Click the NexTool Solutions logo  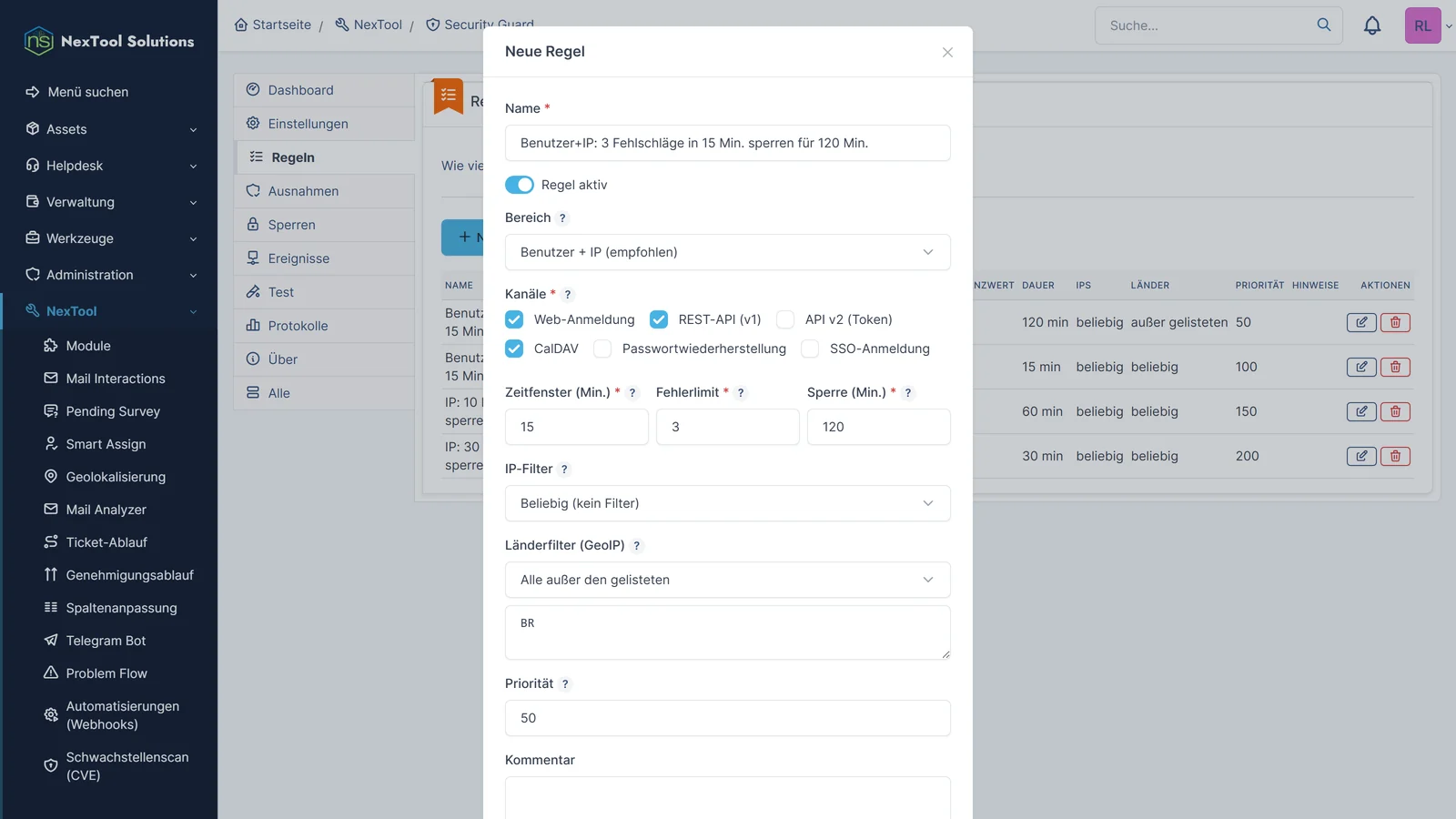[x=109, y=41]
